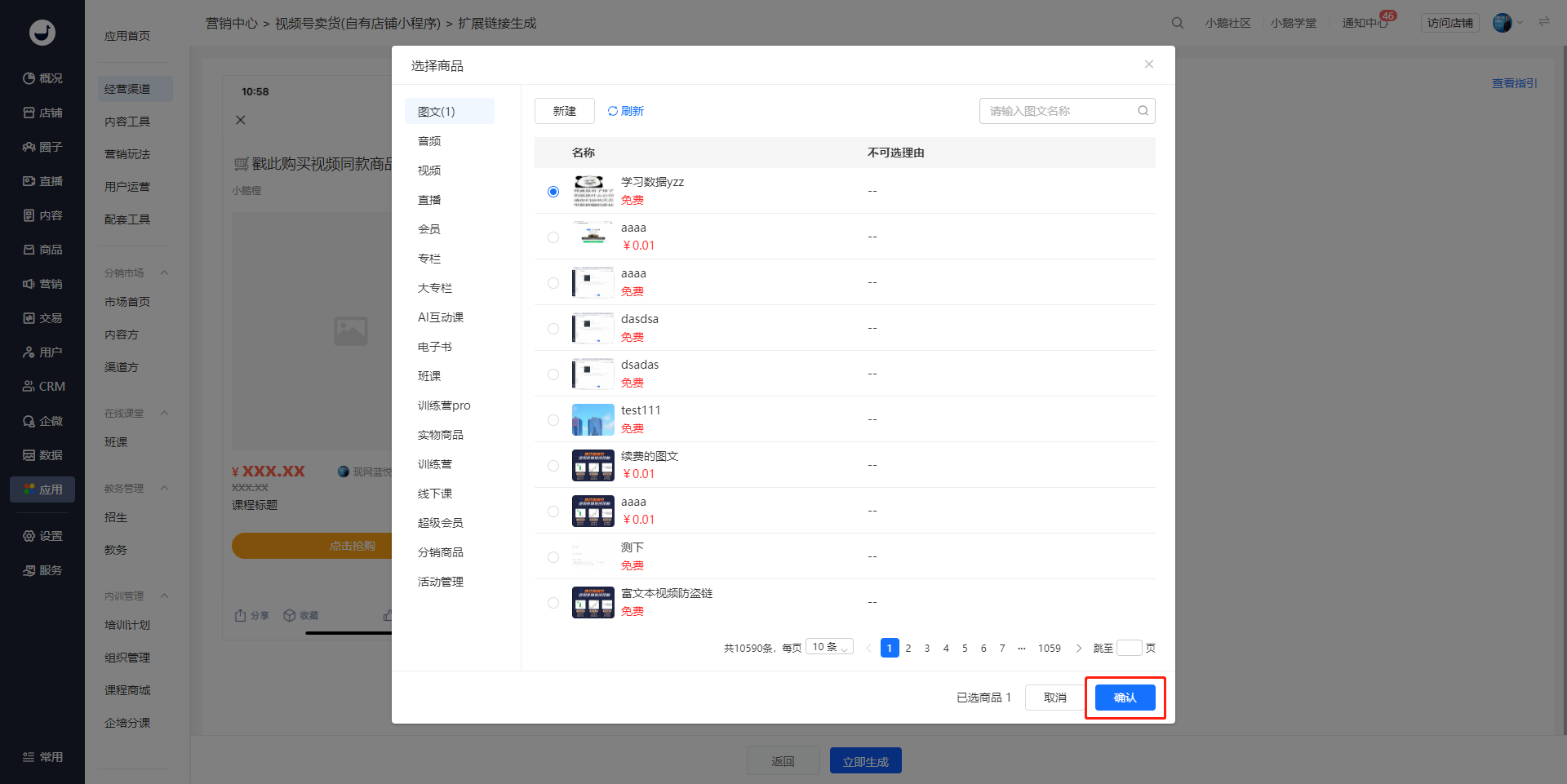Click the 新建 button
The height and width of the screenshot is (784, 1567).
(565, 111)
